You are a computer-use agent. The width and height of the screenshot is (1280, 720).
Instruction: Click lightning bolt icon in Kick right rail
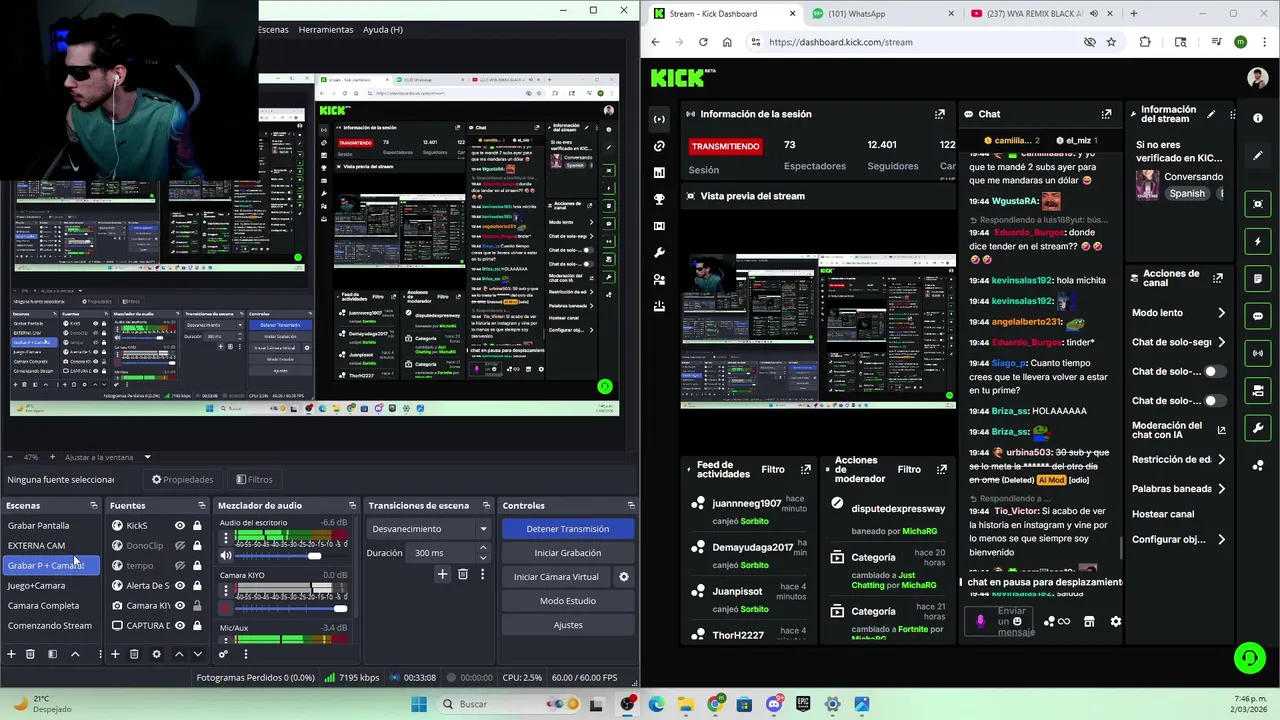(x=1258, y=241)
